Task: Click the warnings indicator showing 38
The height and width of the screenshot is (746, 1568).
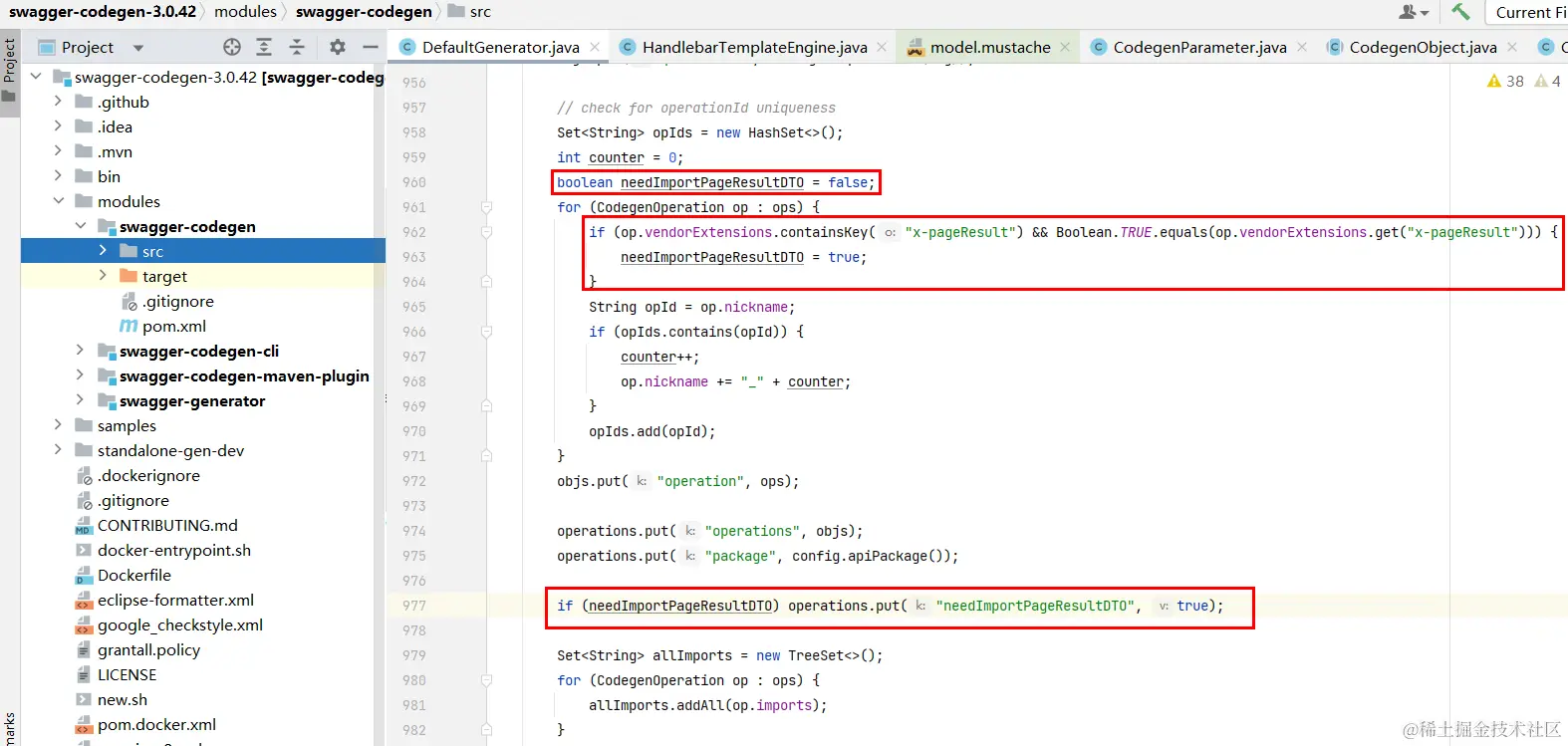Action: [1505, 82]
